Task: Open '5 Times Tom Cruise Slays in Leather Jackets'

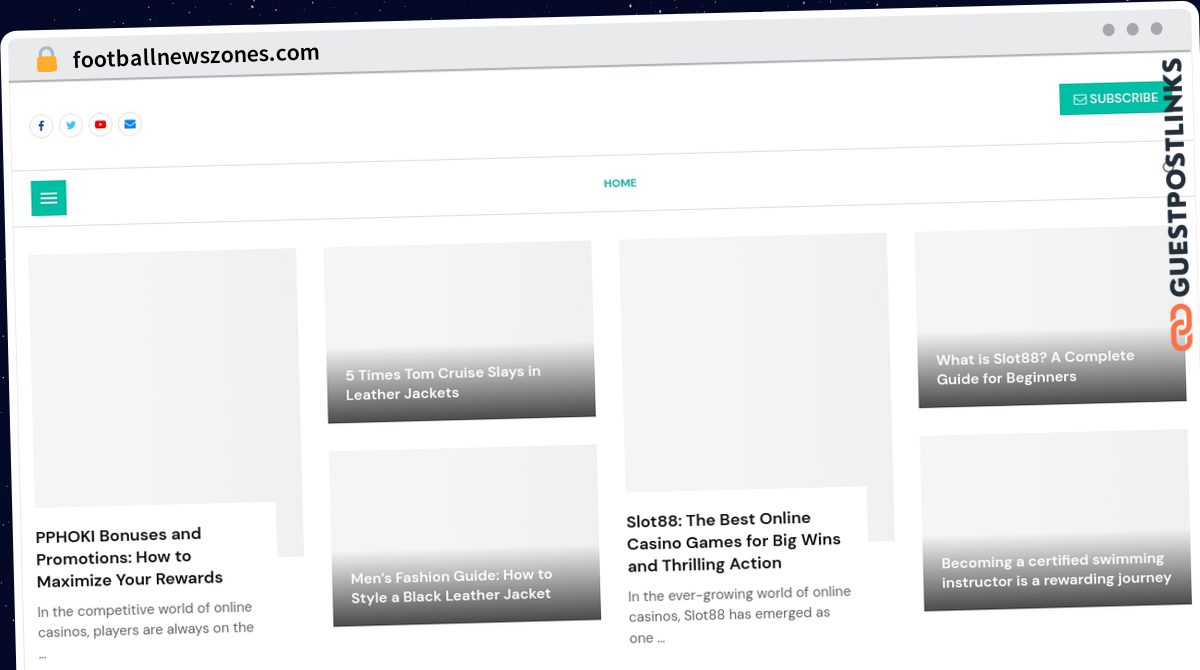Action: click(443, 383)
